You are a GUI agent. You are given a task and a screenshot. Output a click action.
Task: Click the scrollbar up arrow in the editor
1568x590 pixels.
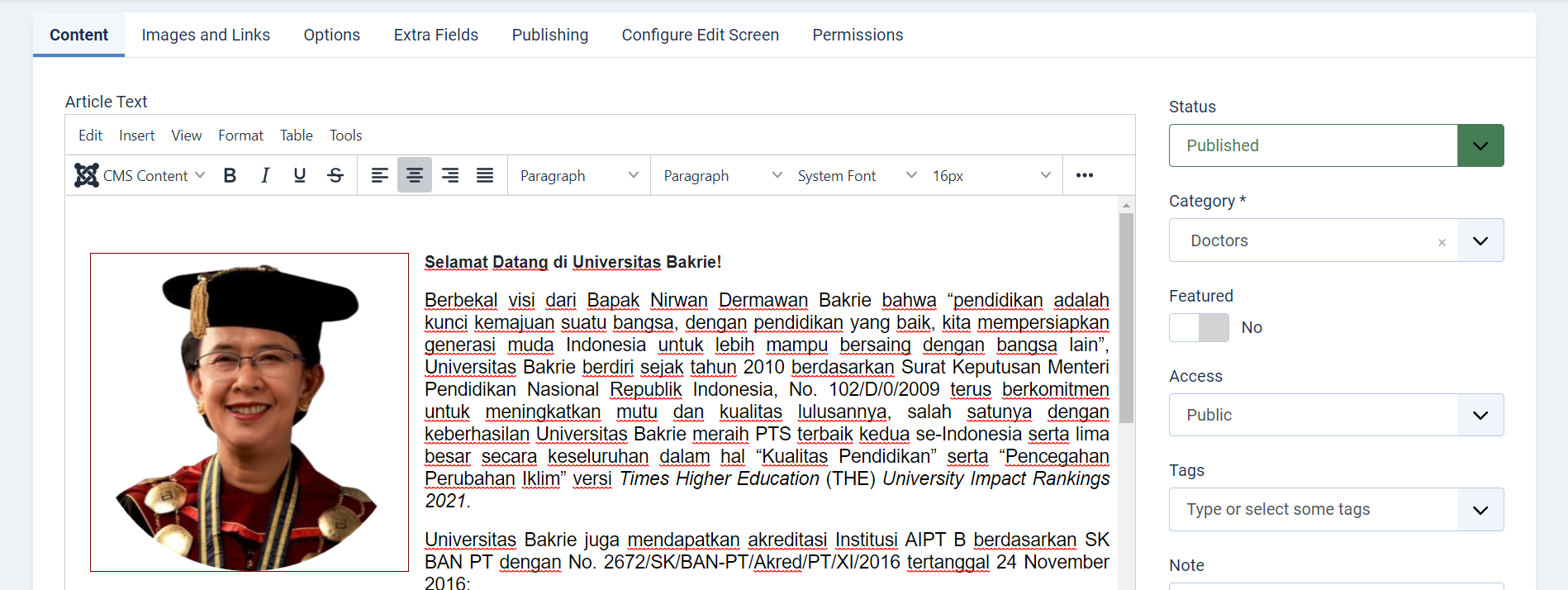tap(1126, 204)
